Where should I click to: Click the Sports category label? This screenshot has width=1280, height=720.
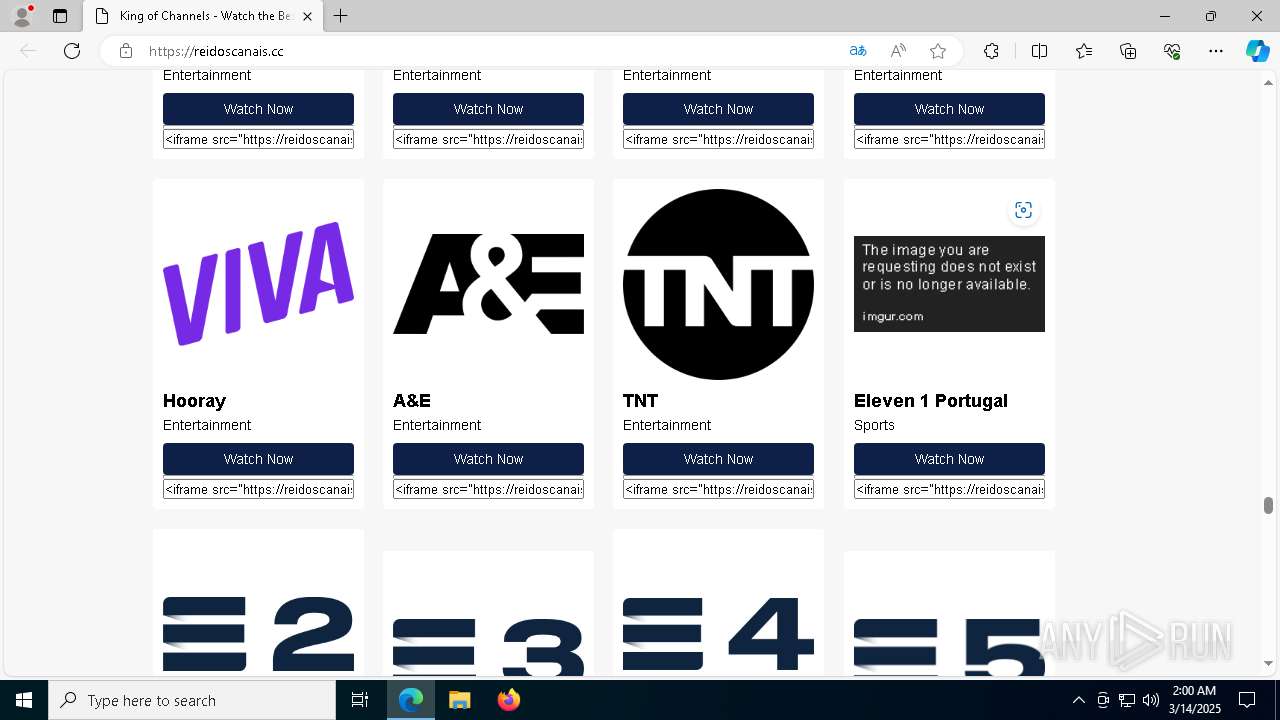pyautogui.click(x=874, y=425)
